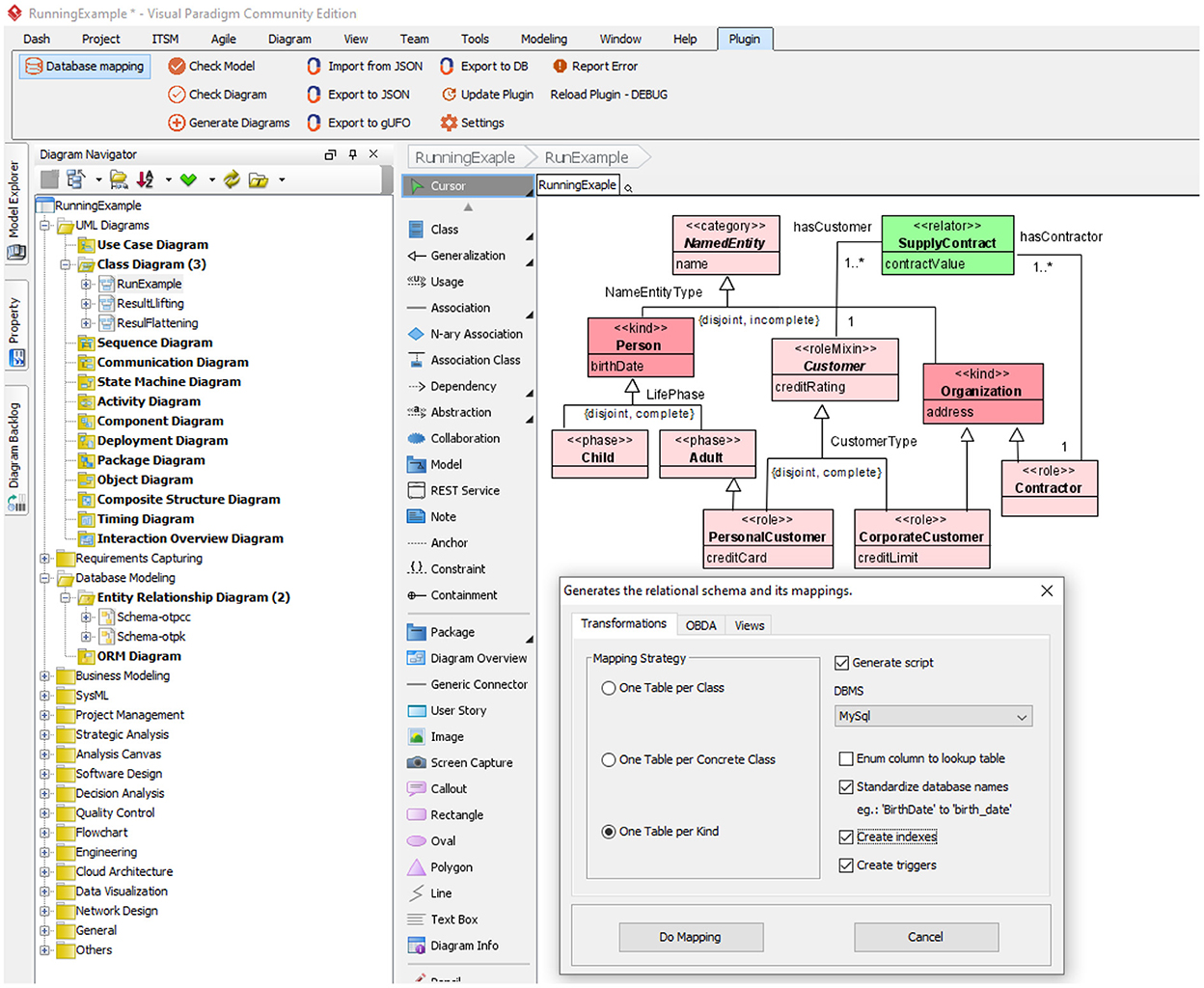This screenshot has width=1204, height=988.
Task: Click the Update Plugin icon
Action: (x=449, y=95)
